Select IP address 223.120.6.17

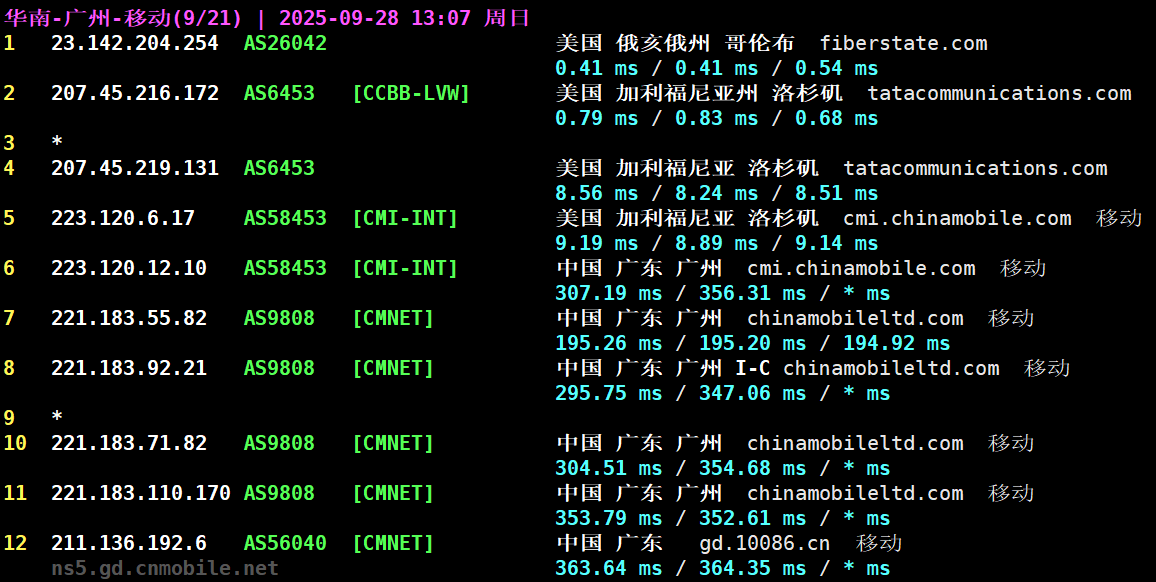coord(123,218)
